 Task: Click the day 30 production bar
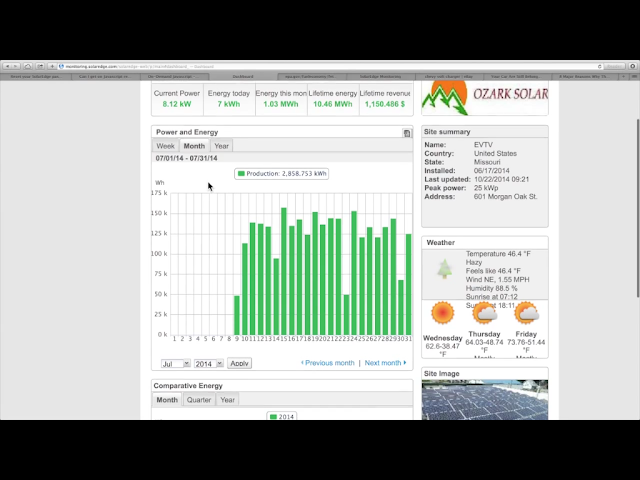[x=401, y=307]
